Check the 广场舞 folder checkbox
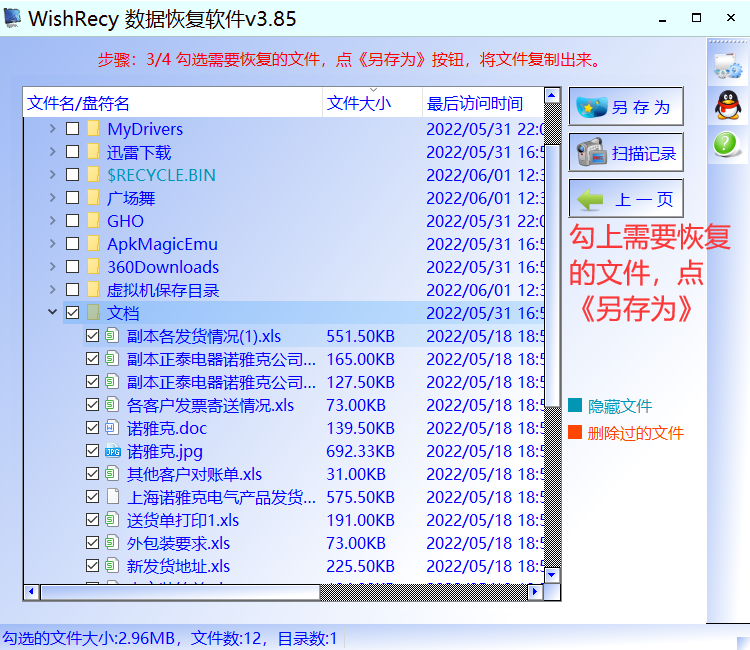The height and width of the screenshot is (650, 750). point(73,198)
